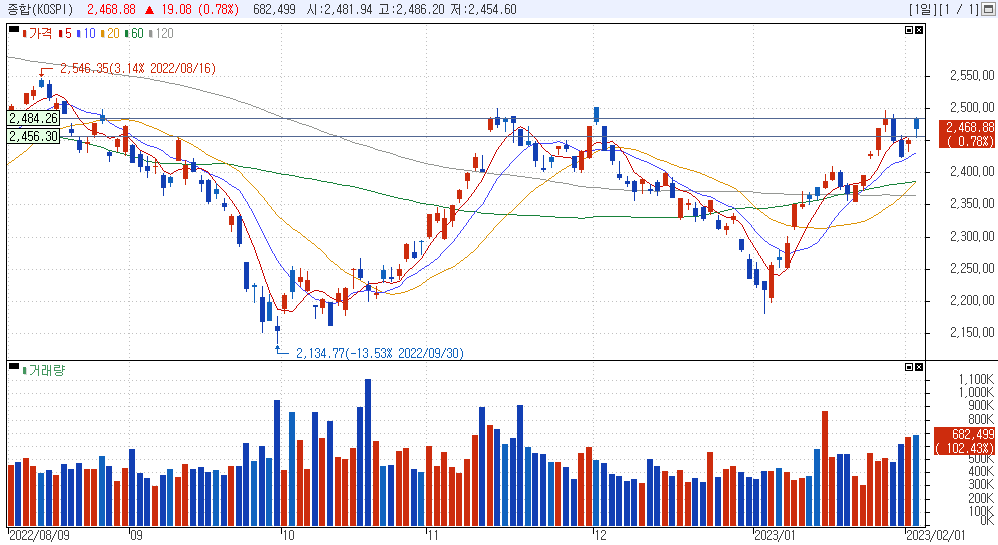The image size is (998, 545).
Task: Click the 09 month marker on date axis
Action: [x=136, y=535]
